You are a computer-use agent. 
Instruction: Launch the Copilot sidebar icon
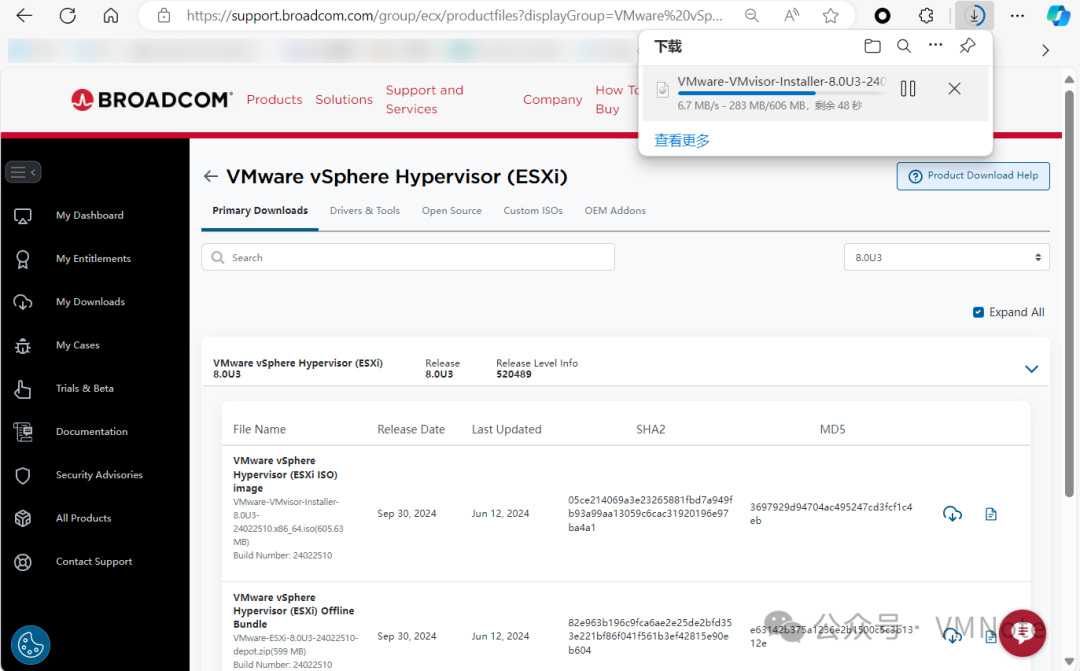1057,15
